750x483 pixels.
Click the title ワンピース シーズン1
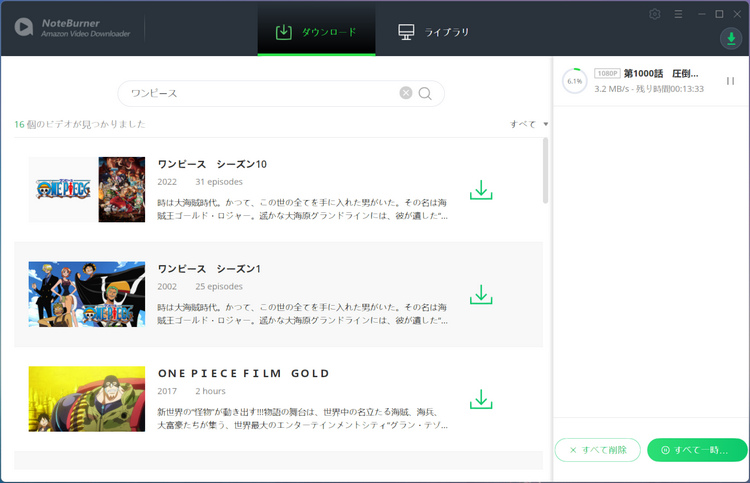209,269
